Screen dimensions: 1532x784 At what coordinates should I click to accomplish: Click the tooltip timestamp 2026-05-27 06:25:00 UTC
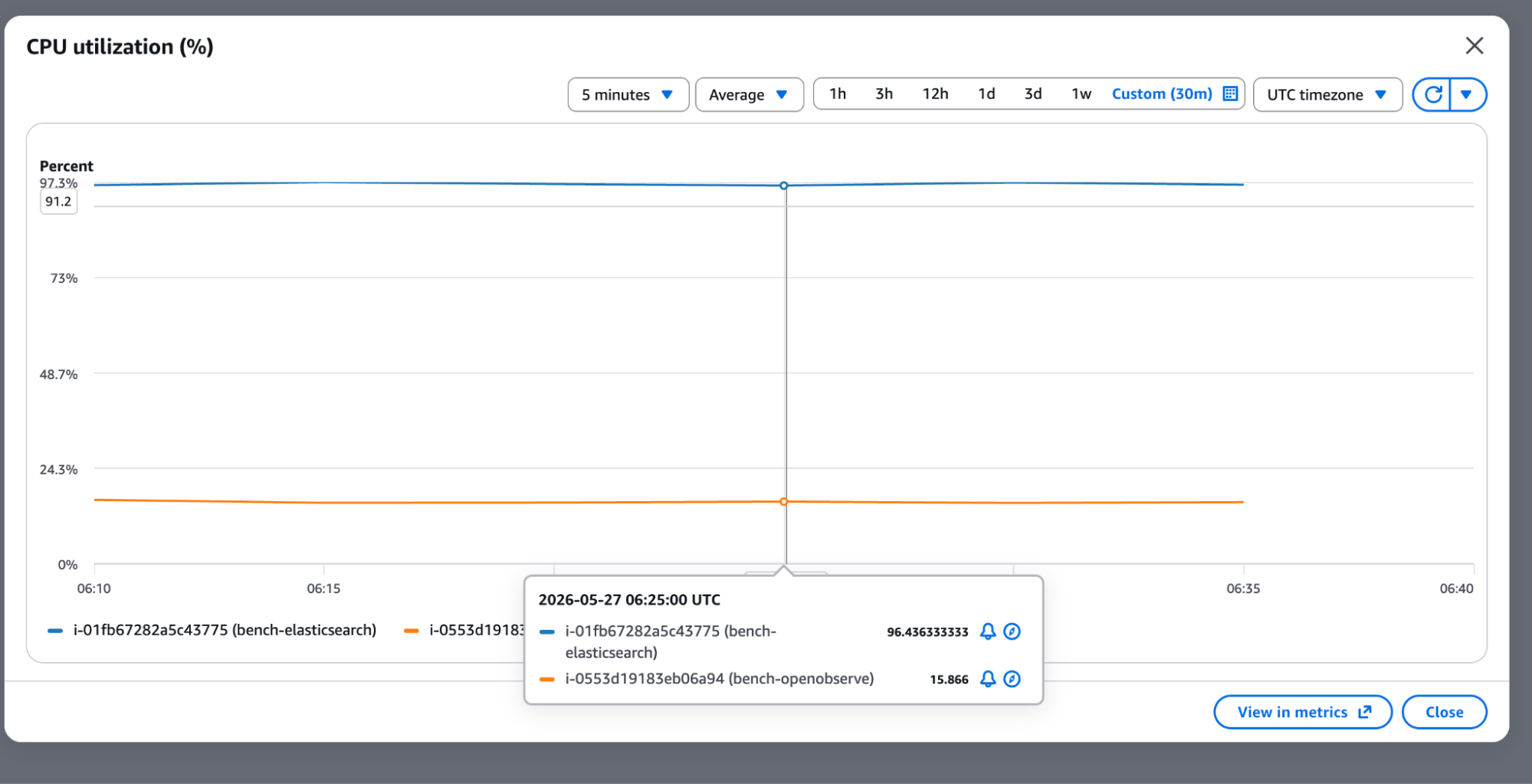tap(629, 600)
